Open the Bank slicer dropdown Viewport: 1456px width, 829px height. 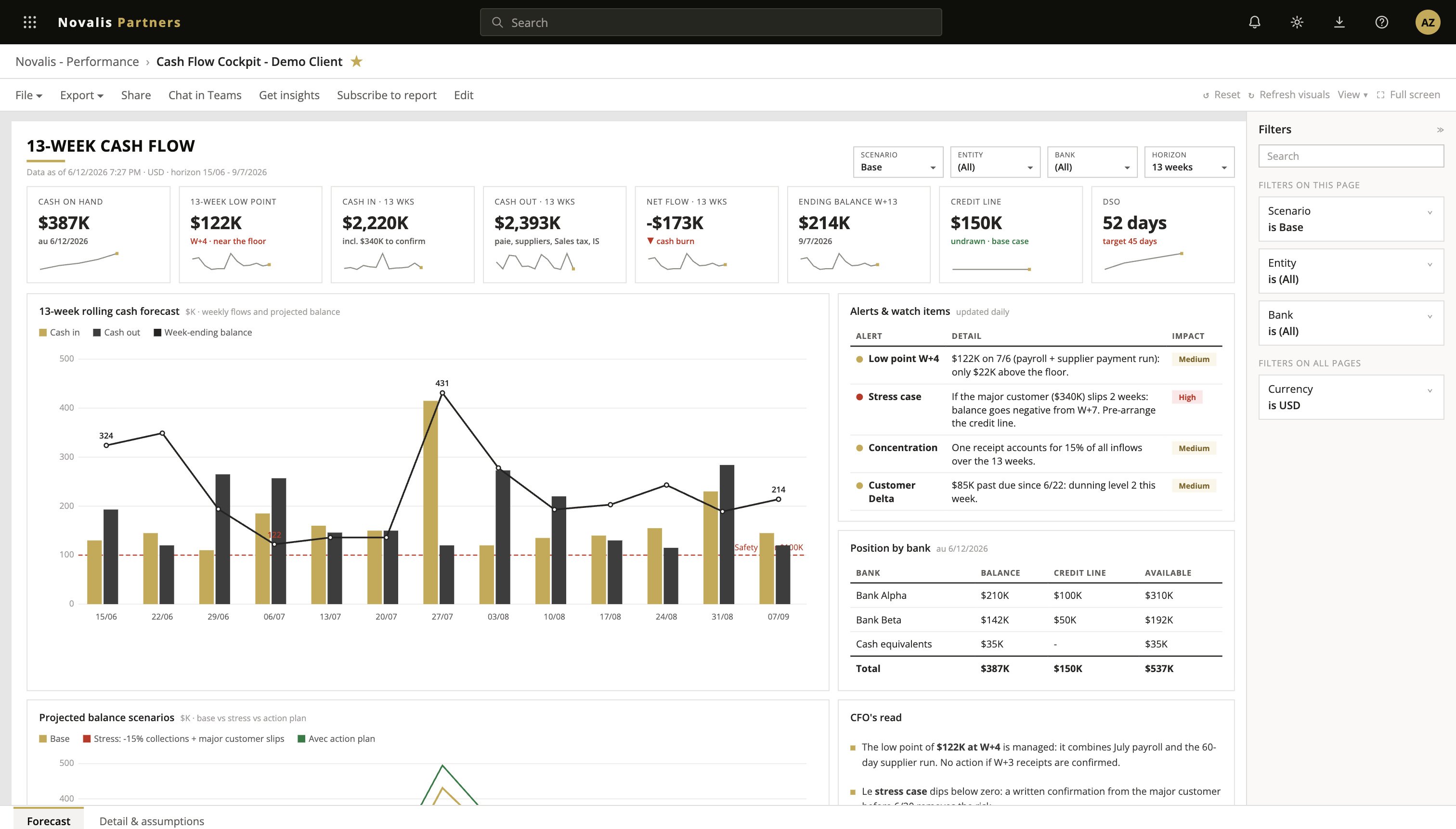click(1092, 162)
